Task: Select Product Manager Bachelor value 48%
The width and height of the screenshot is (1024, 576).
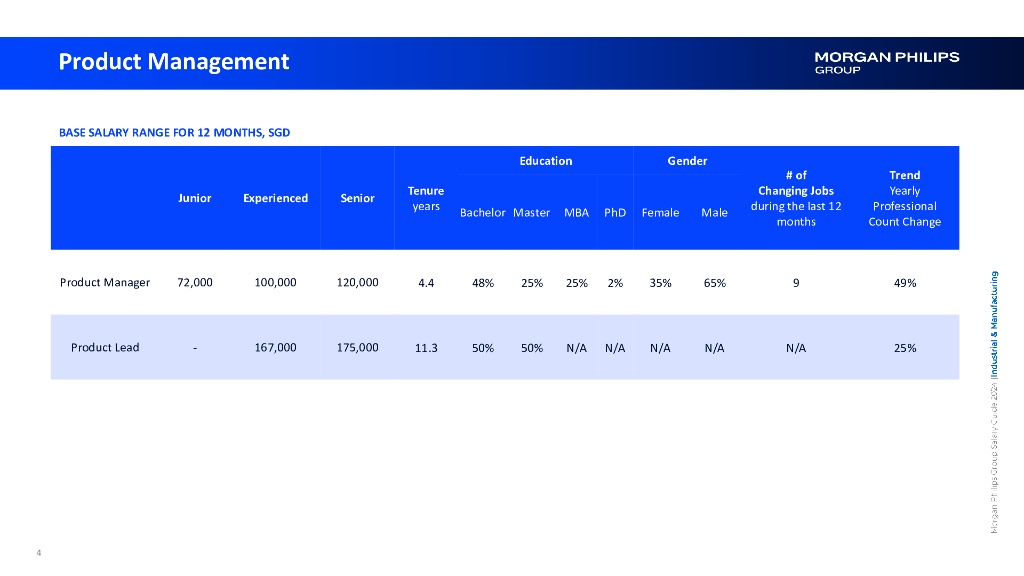Action: [483, 283]
